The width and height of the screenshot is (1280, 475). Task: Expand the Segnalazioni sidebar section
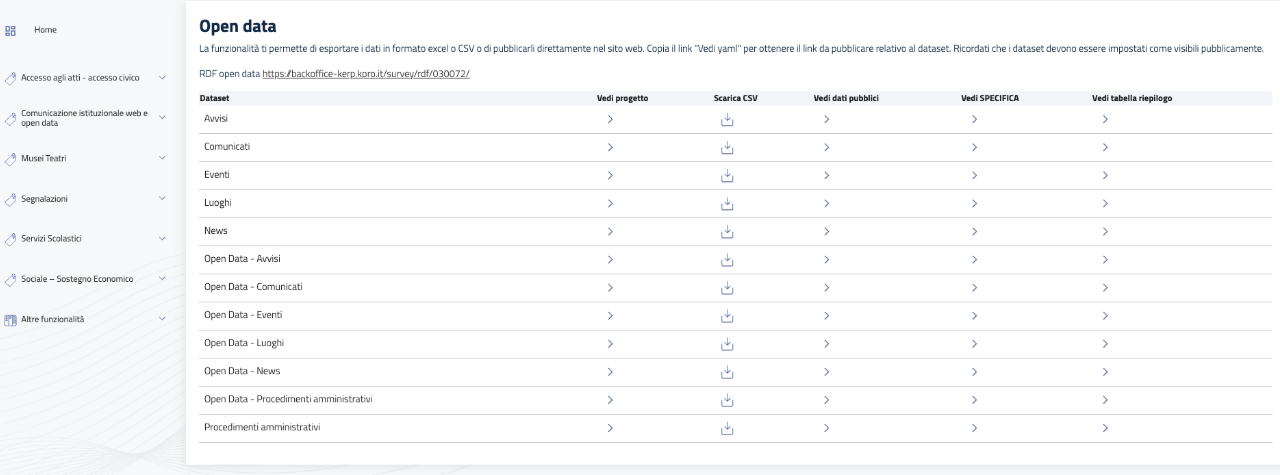click(x=162, y=198)
